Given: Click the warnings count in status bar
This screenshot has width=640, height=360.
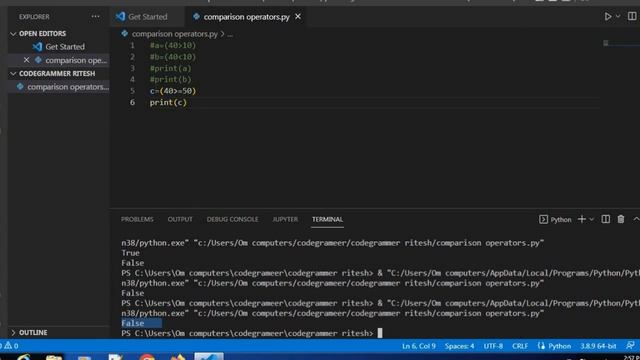Looking at the screenshot, I should 11,346.
